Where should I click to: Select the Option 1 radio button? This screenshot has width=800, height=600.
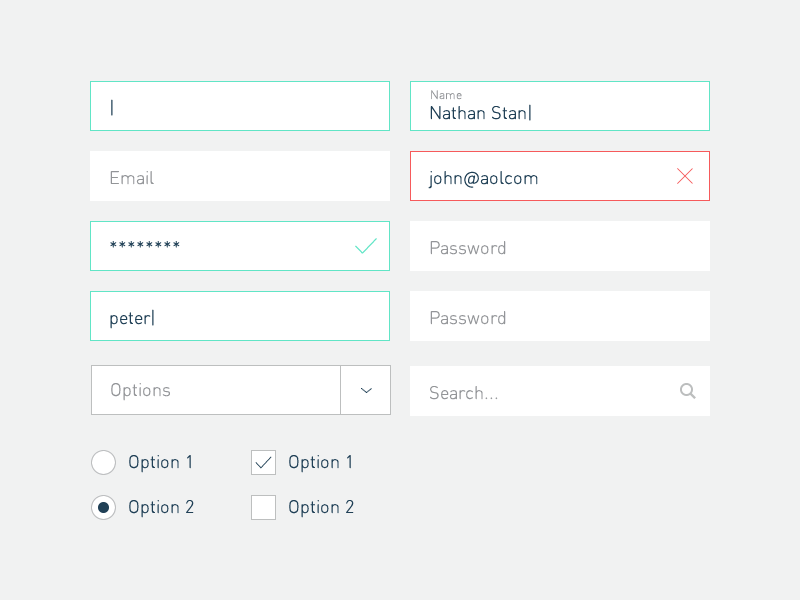104,462
